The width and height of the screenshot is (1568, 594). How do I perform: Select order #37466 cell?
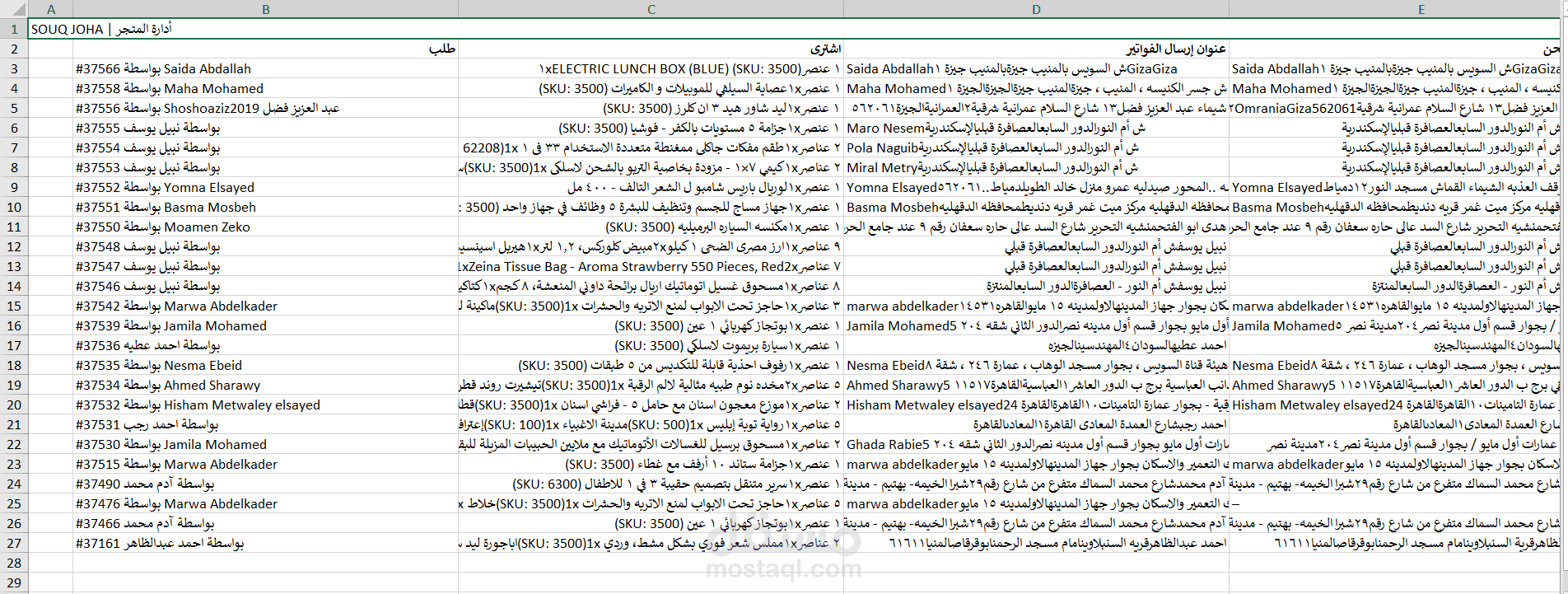click(265, 523)
